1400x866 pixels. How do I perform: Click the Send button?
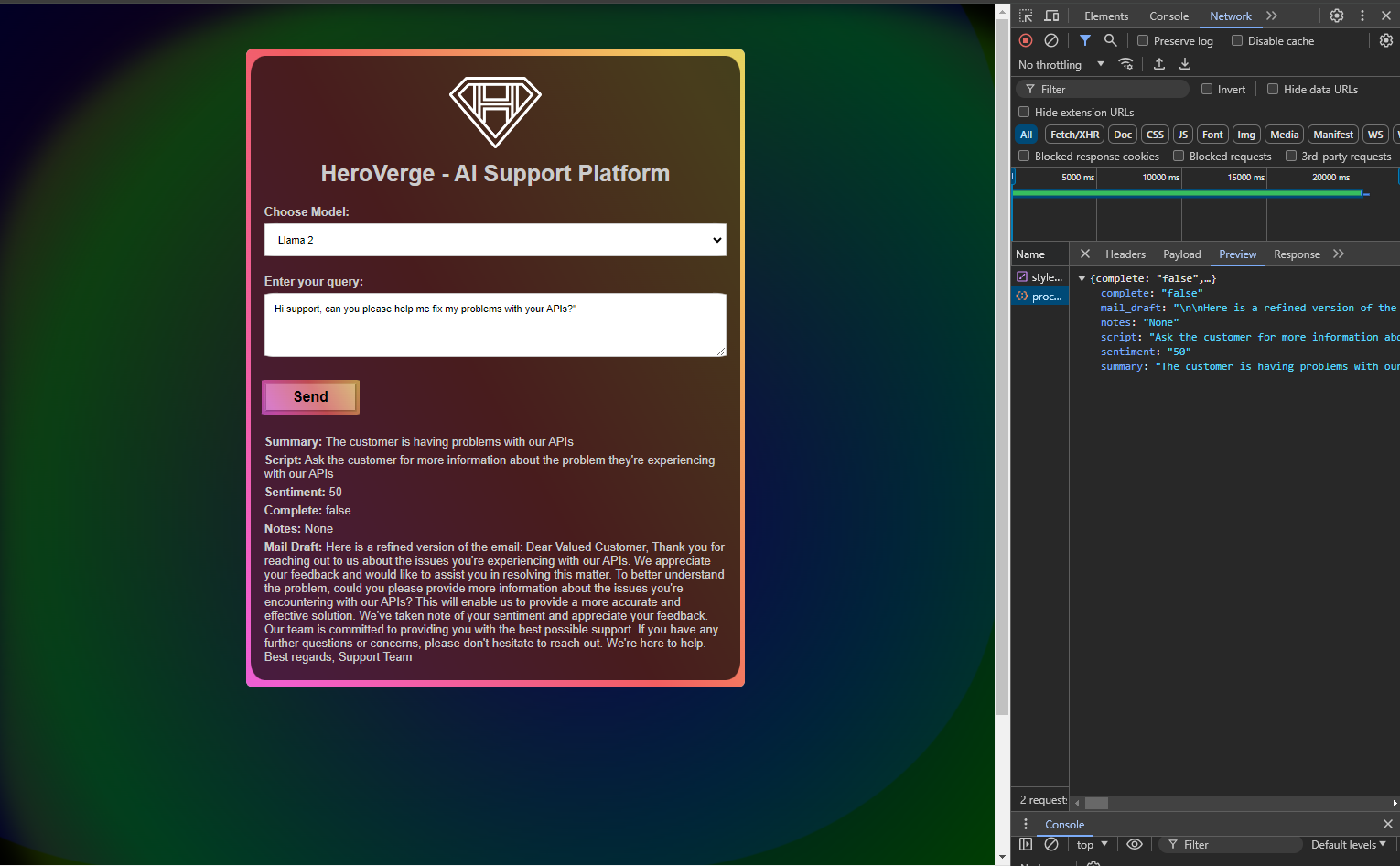point(310,396)
